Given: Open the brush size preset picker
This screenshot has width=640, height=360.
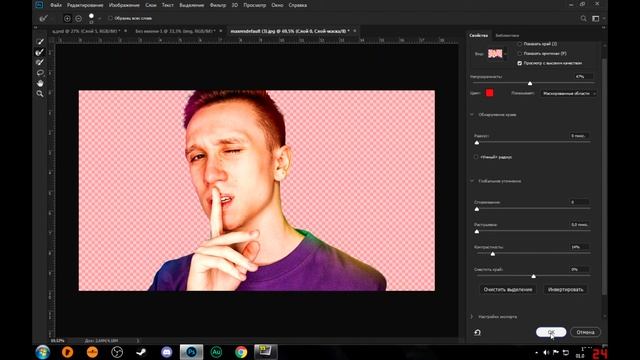Looking at the screenshot, I should [100, 18].
